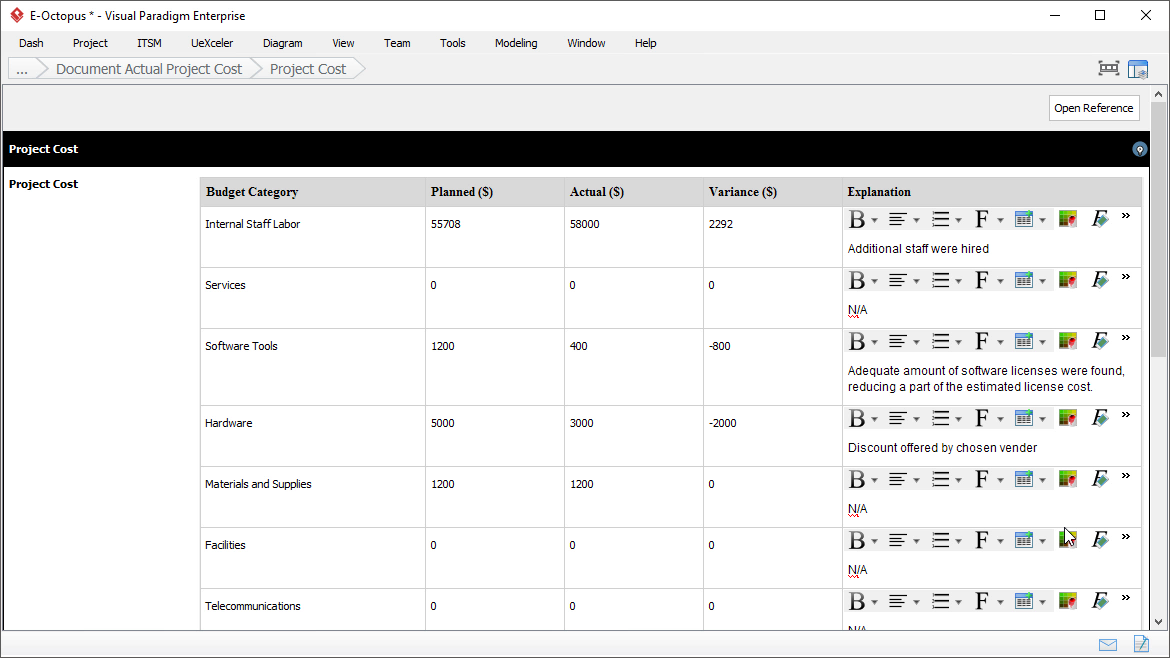Expand list style dropdown in Software Tools row
1170x658 pixels.
coord(958,342)
